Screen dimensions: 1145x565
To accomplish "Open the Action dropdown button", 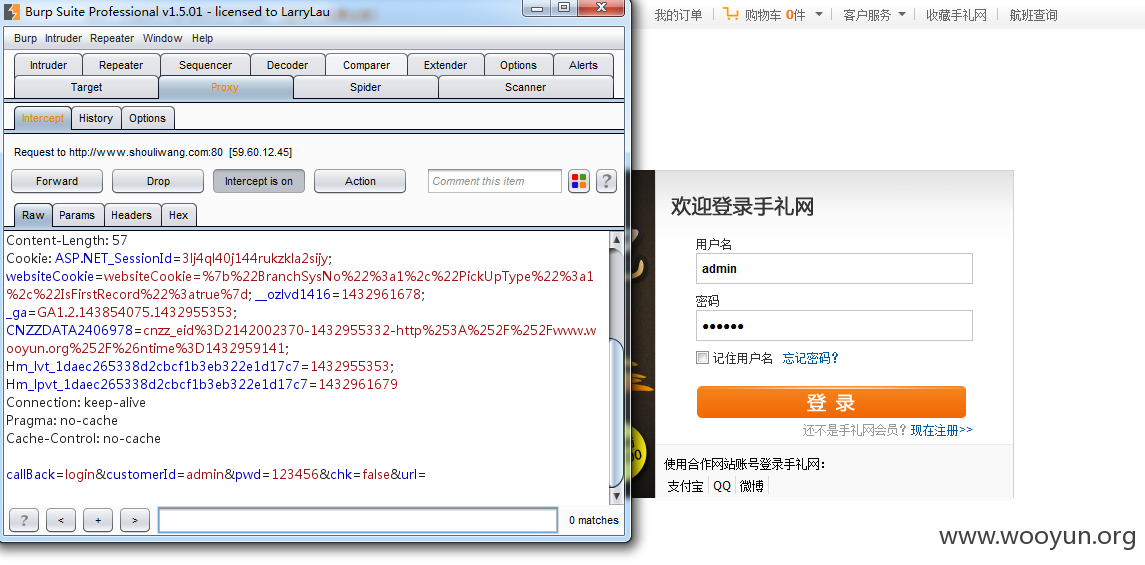I will (x=360, y=181).
